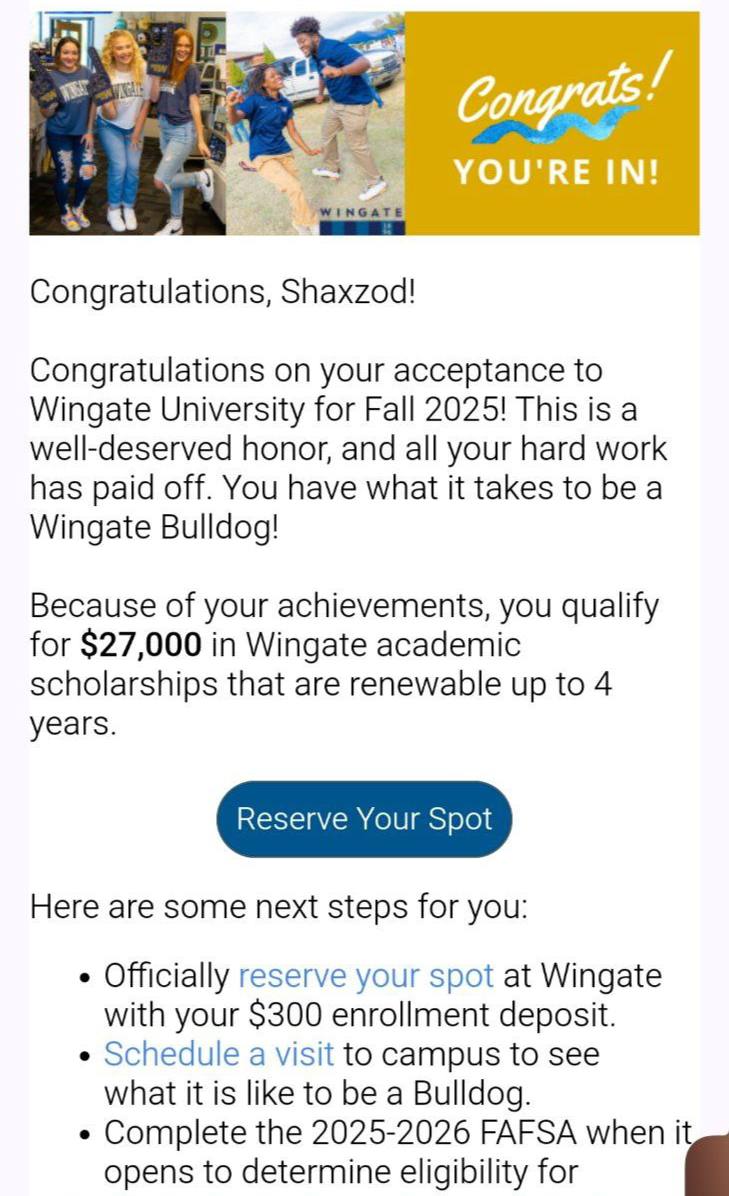Click the bullet beside Schedule a visit

coord(86,1056)
